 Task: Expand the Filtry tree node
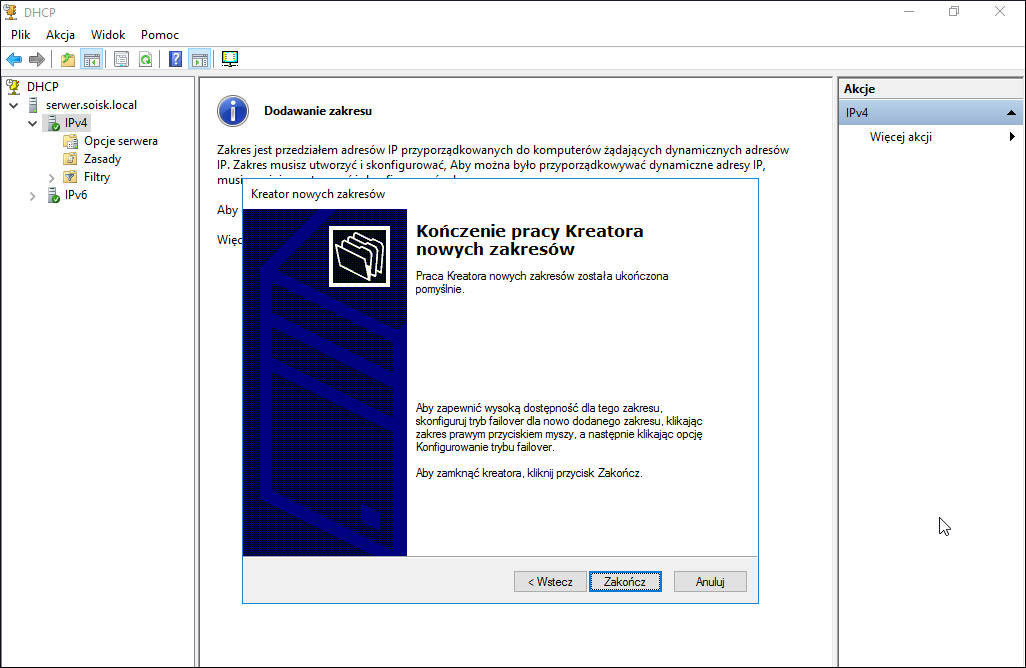coord(51,177)
